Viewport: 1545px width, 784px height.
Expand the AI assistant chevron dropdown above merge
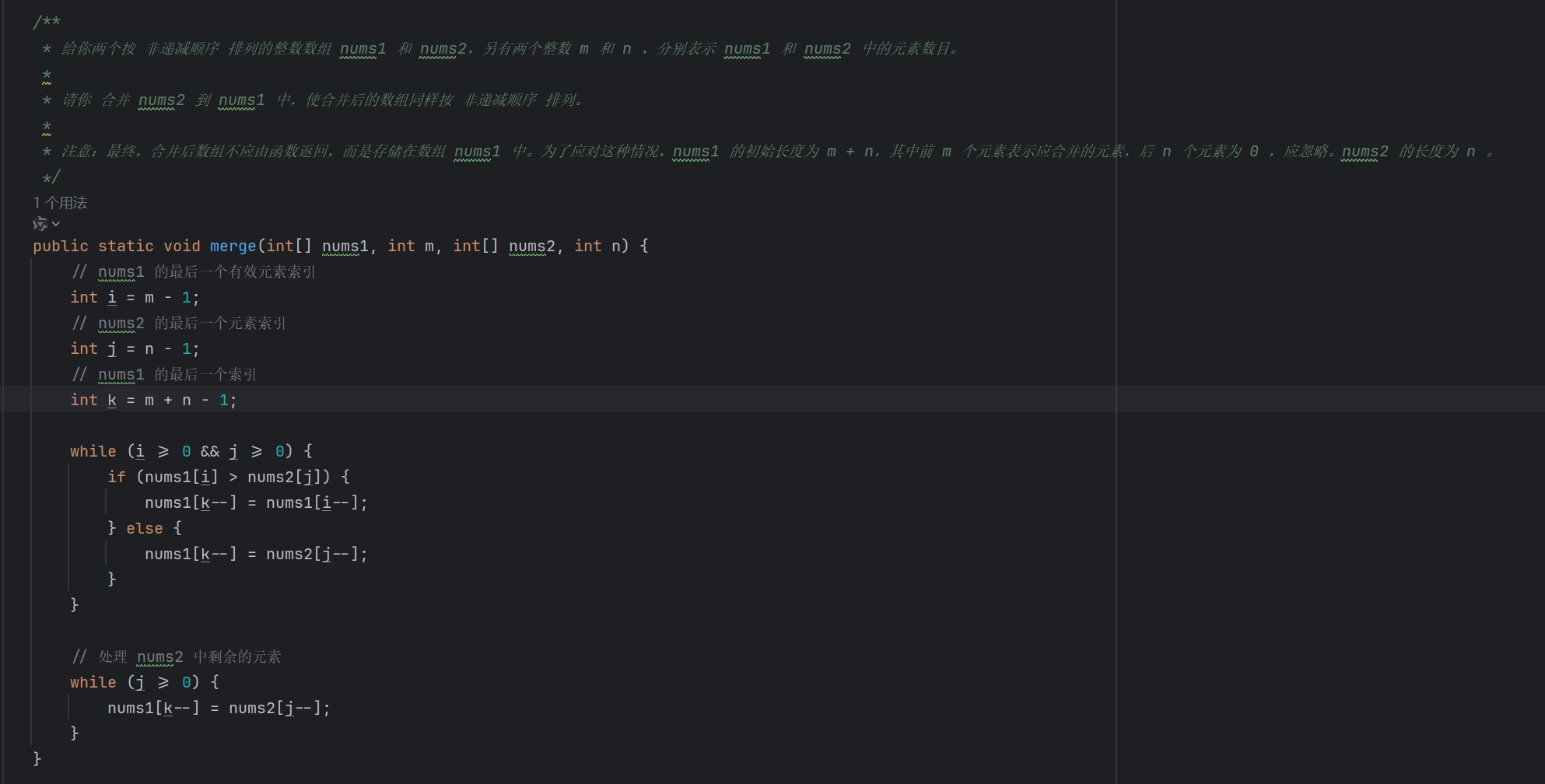point(56,224)
